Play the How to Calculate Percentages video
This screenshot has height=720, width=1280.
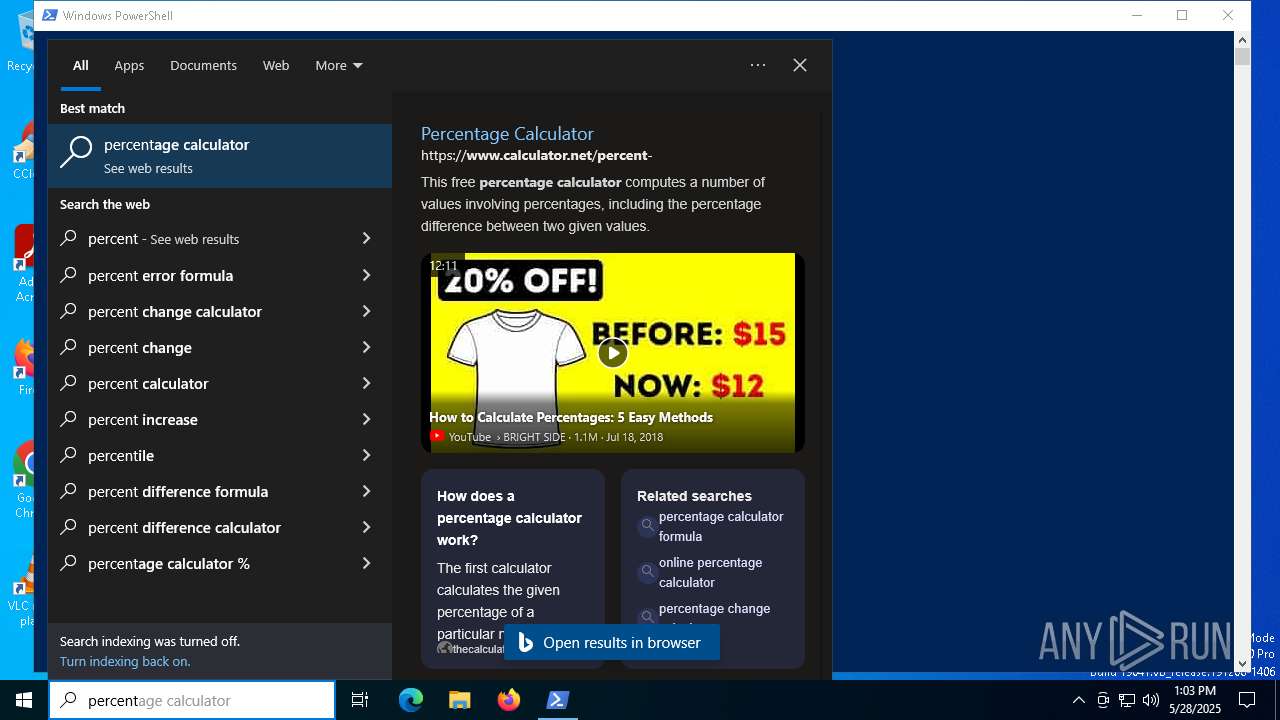coord(613,352)
